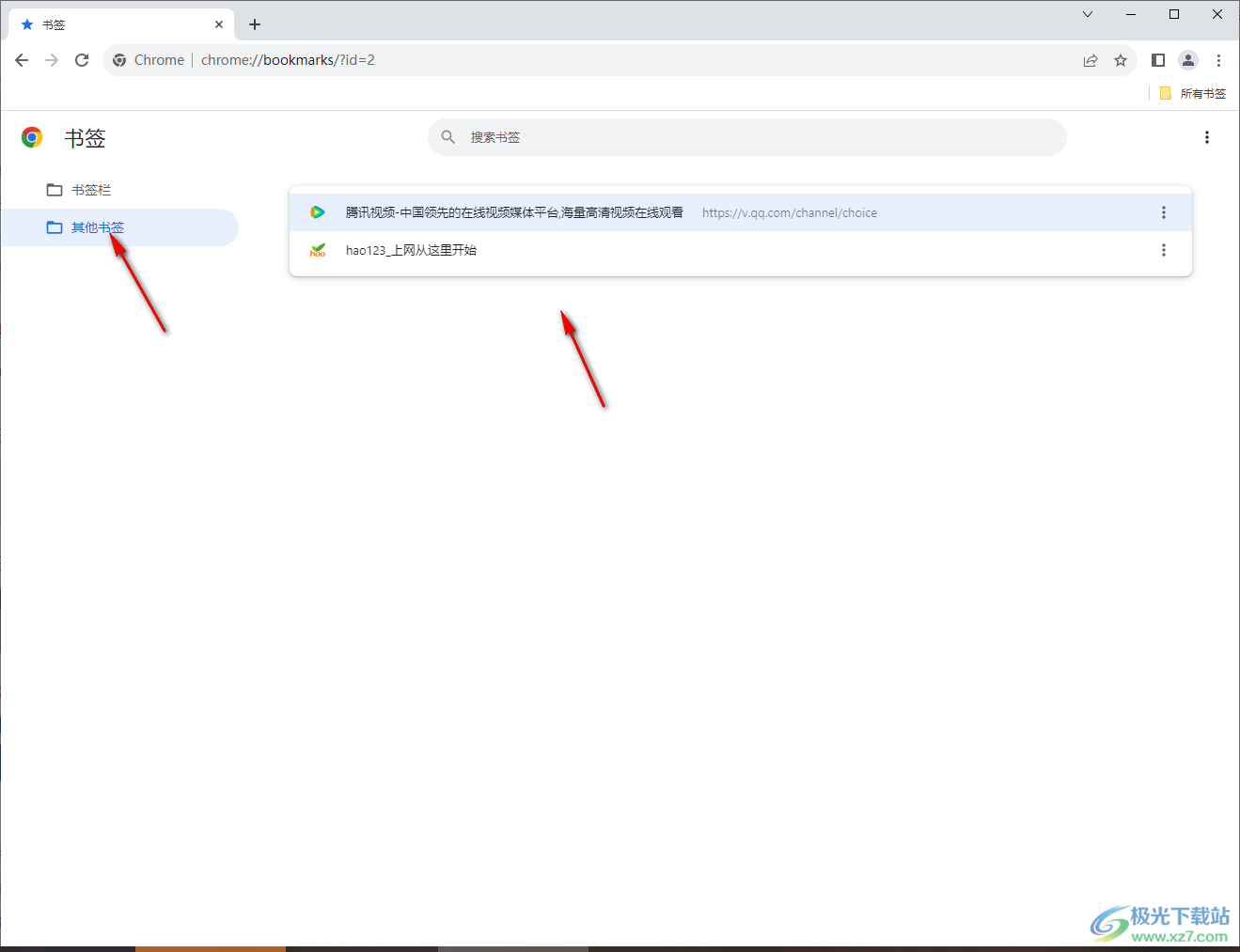Go back with the browser back arrow
Image resolution: width=1240 pixels, height=952 pixels.
tap(22, 60)
